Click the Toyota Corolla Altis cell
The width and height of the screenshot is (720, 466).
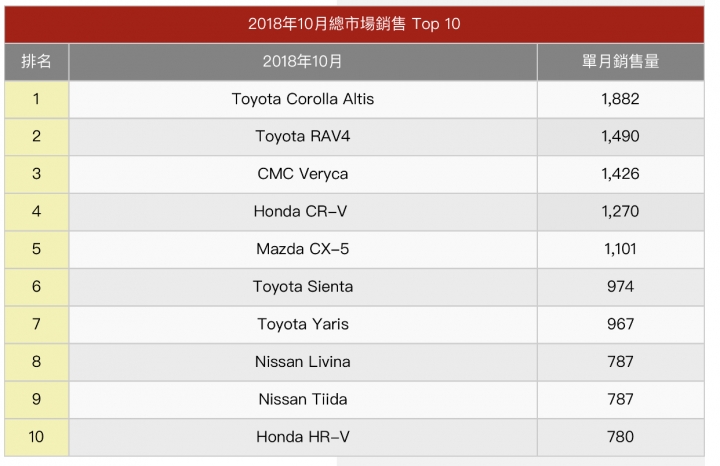[302, 99]
